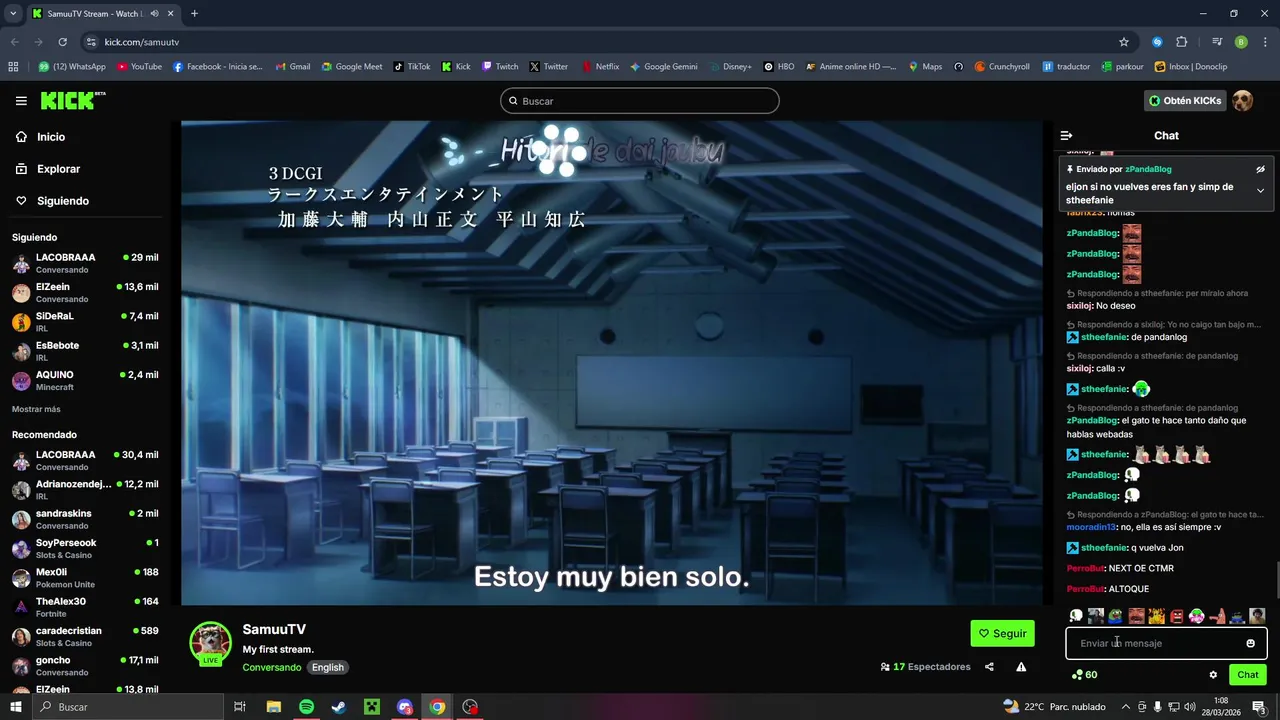Image resolution: width=1280 pixels, height=720 pixels.
Task: Open browser tab search dropdown
Action: (x=13, y=14)
